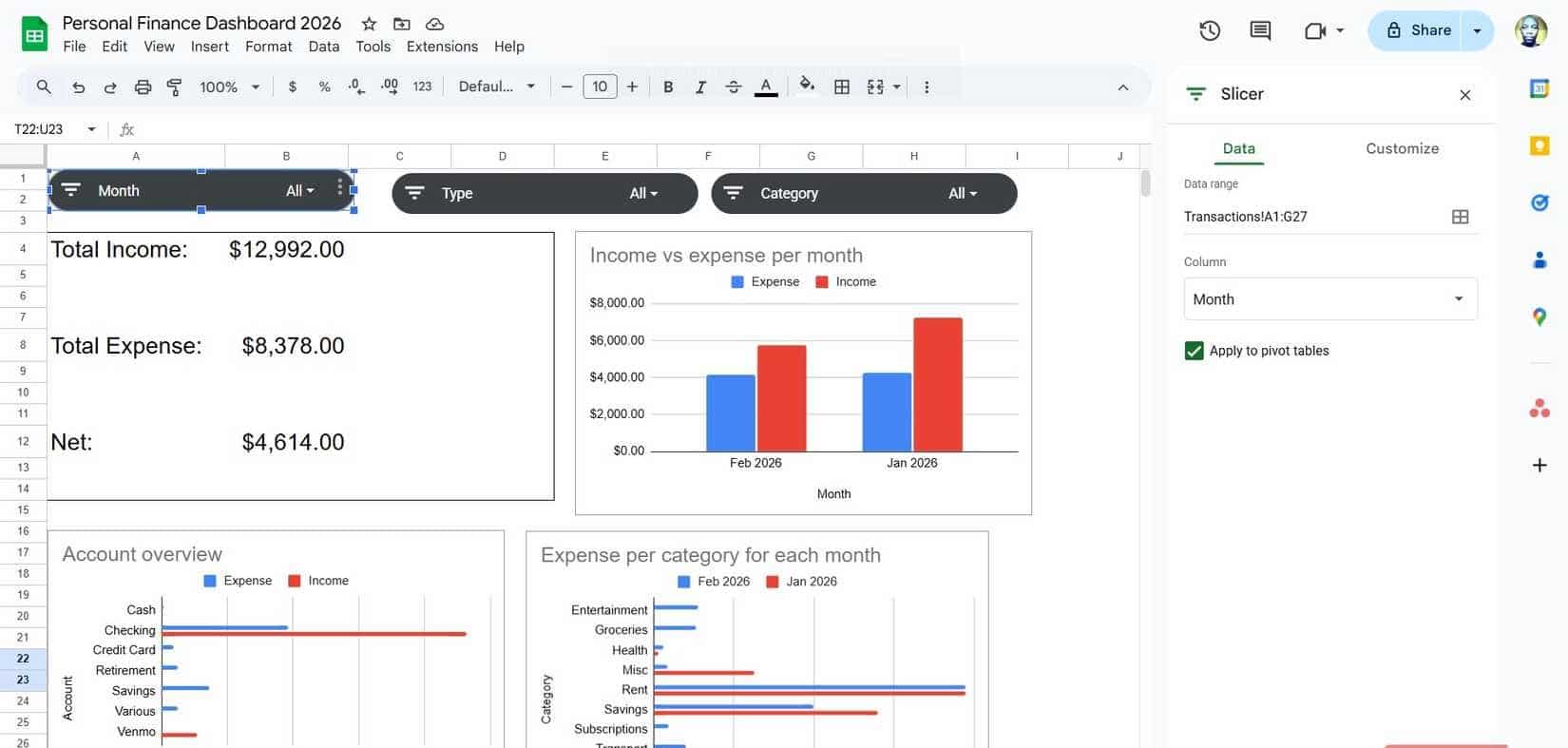Image resolution: width=1568 pixels, height=748 pixels.
Task: Open the borders tool
Action: pyautogui.click(x=842, y=86)
